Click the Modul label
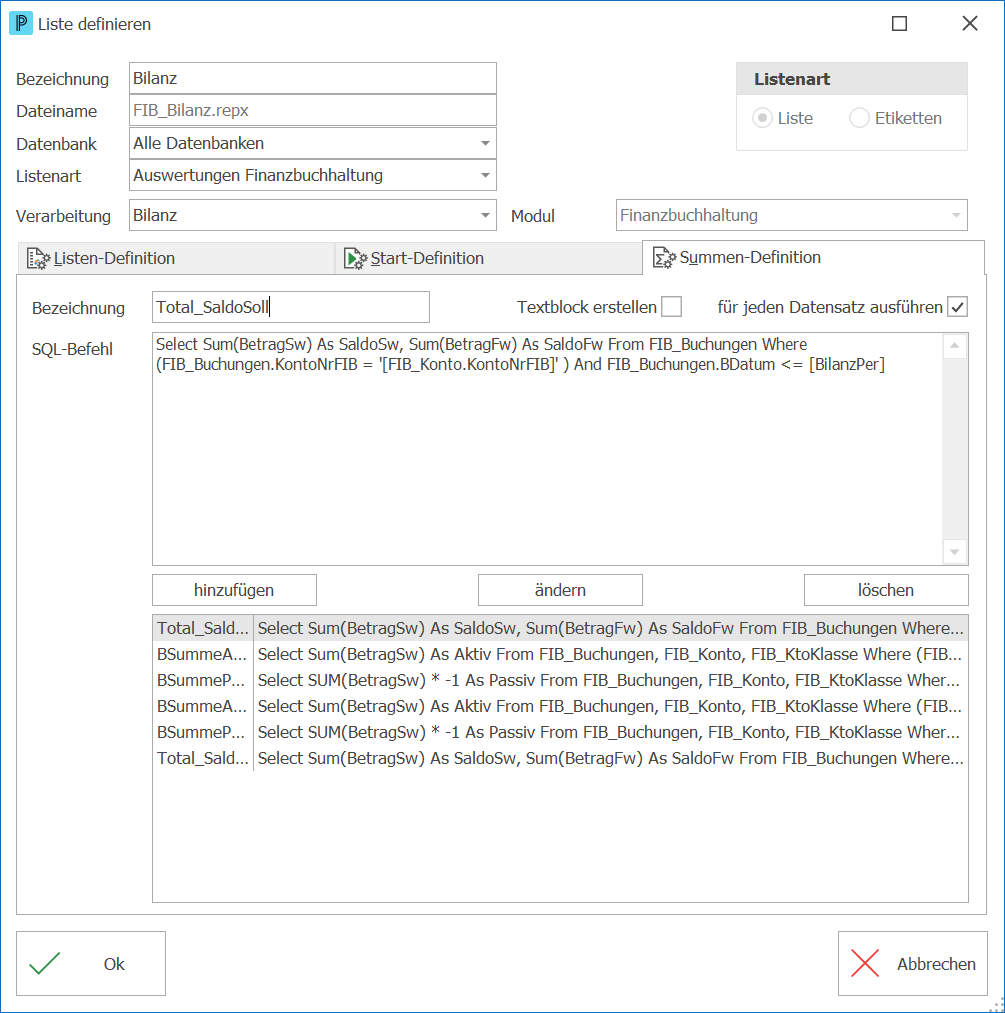The image size is (1005, 1013). (x=533, y=216)
